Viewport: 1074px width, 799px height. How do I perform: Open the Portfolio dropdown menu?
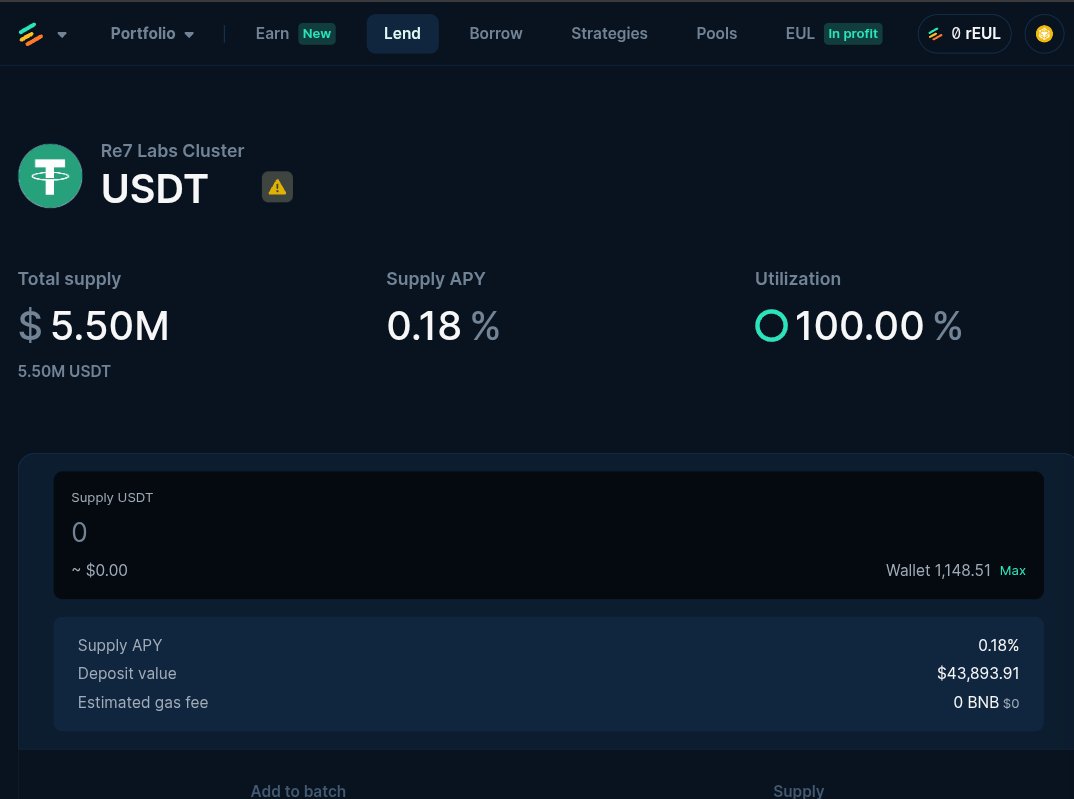pos(152,34)
